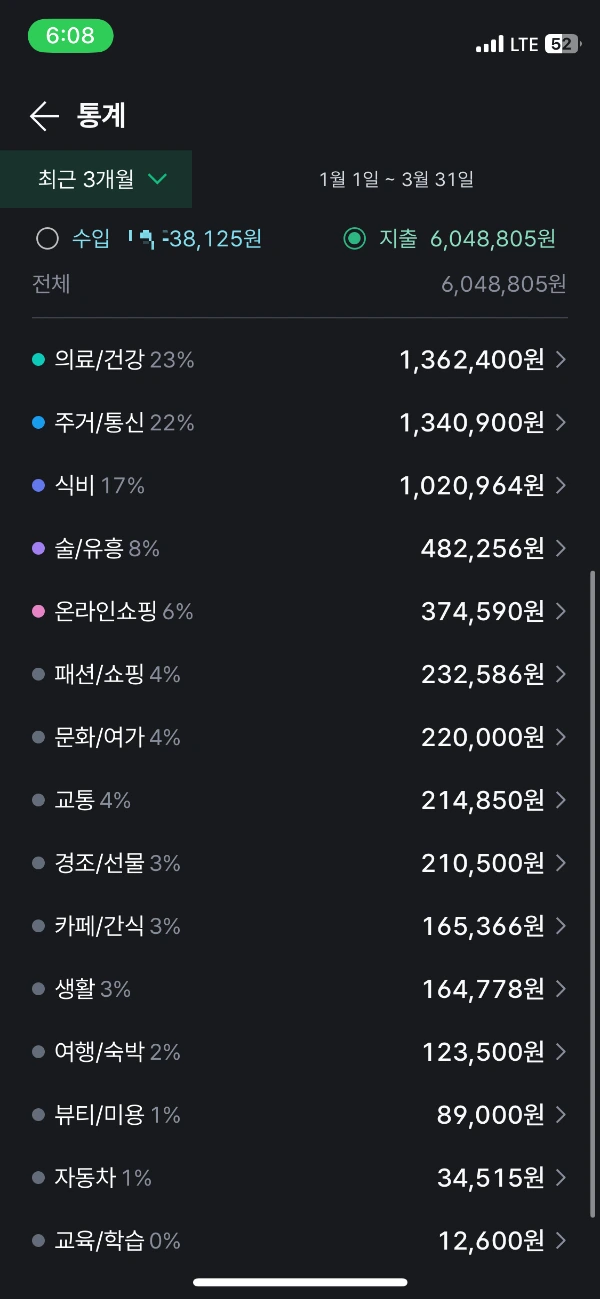This screenshot has height=1299, width=600.
Task: Expand the 의료/건강 row chevron
Action: [561, 360]
